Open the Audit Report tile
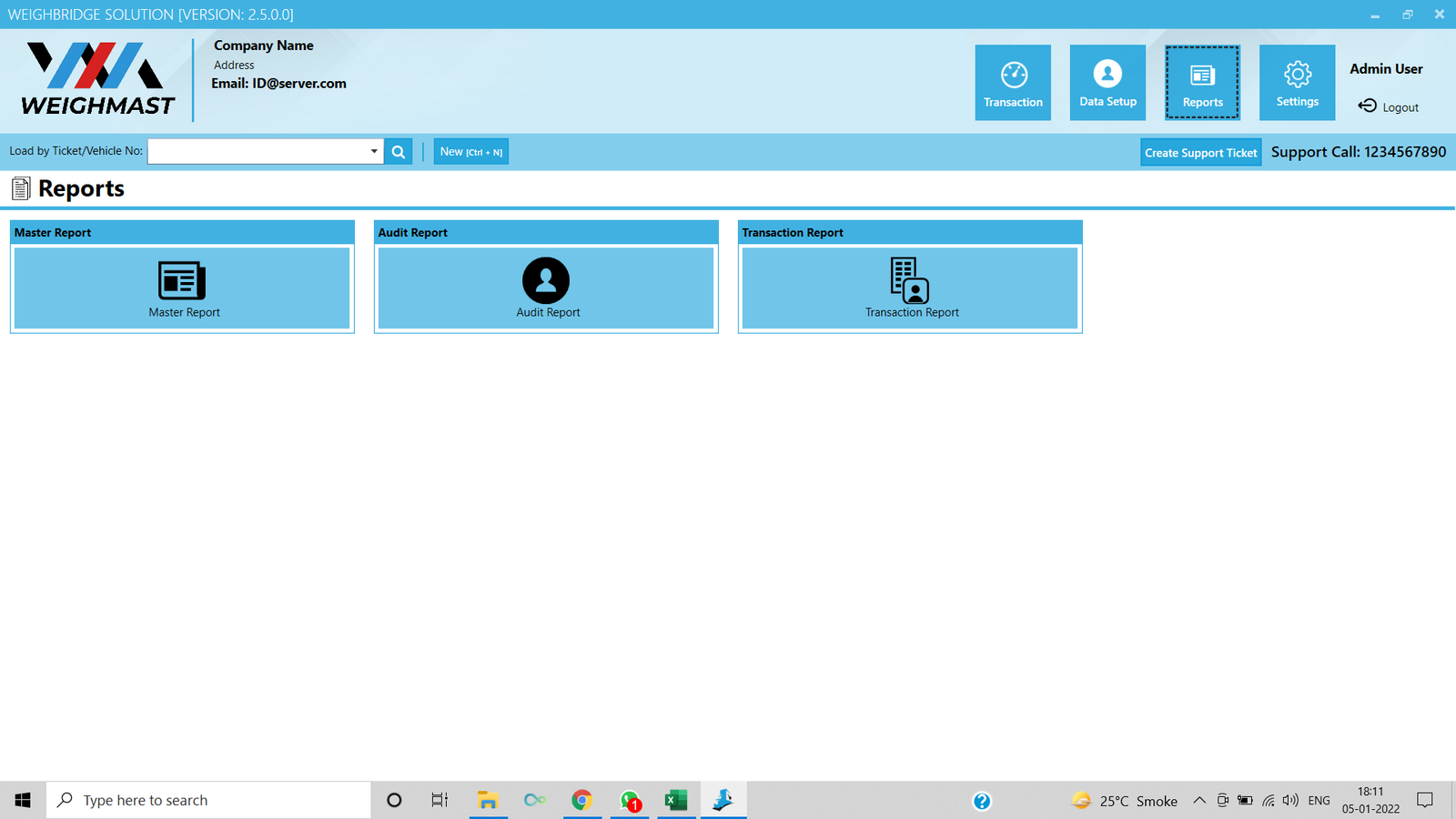Viewport: 1456px width, 819px height. (x=546, y=287)
